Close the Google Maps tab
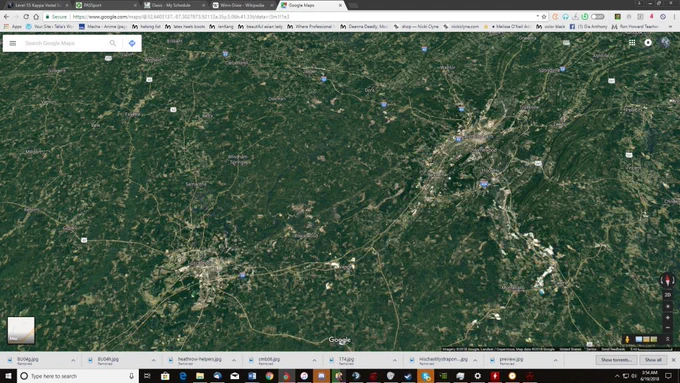The image size is (680, 383). click(340, 5)
